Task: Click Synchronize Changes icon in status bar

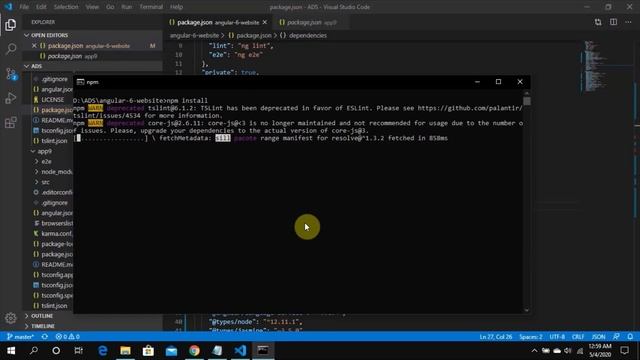Action: tap(45, 337)
